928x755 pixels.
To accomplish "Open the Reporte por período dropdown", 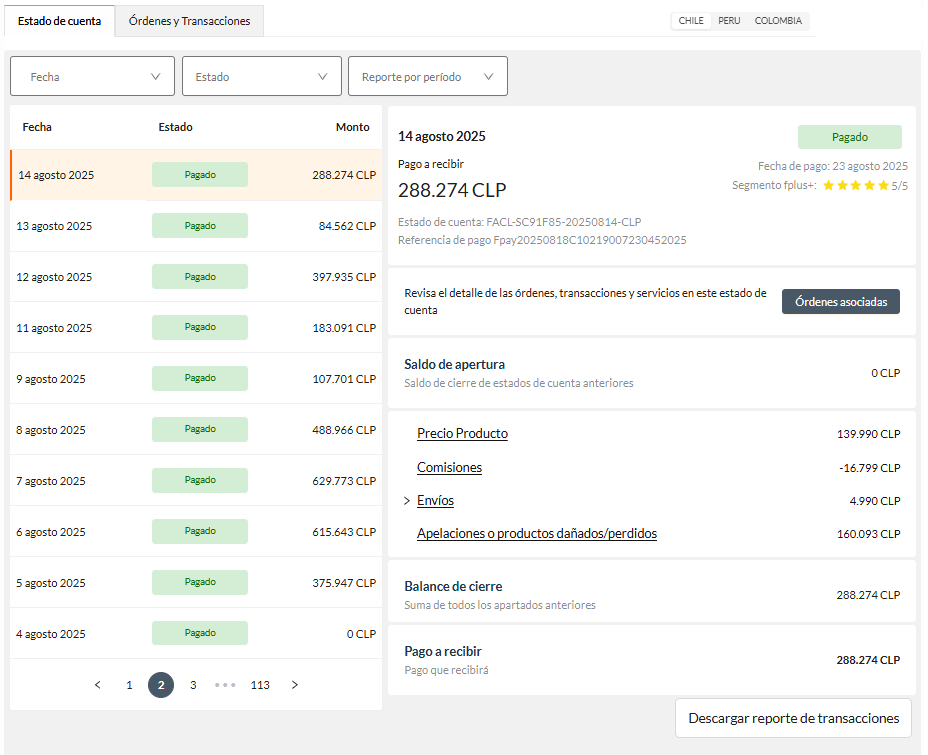I will click(428, 76).
